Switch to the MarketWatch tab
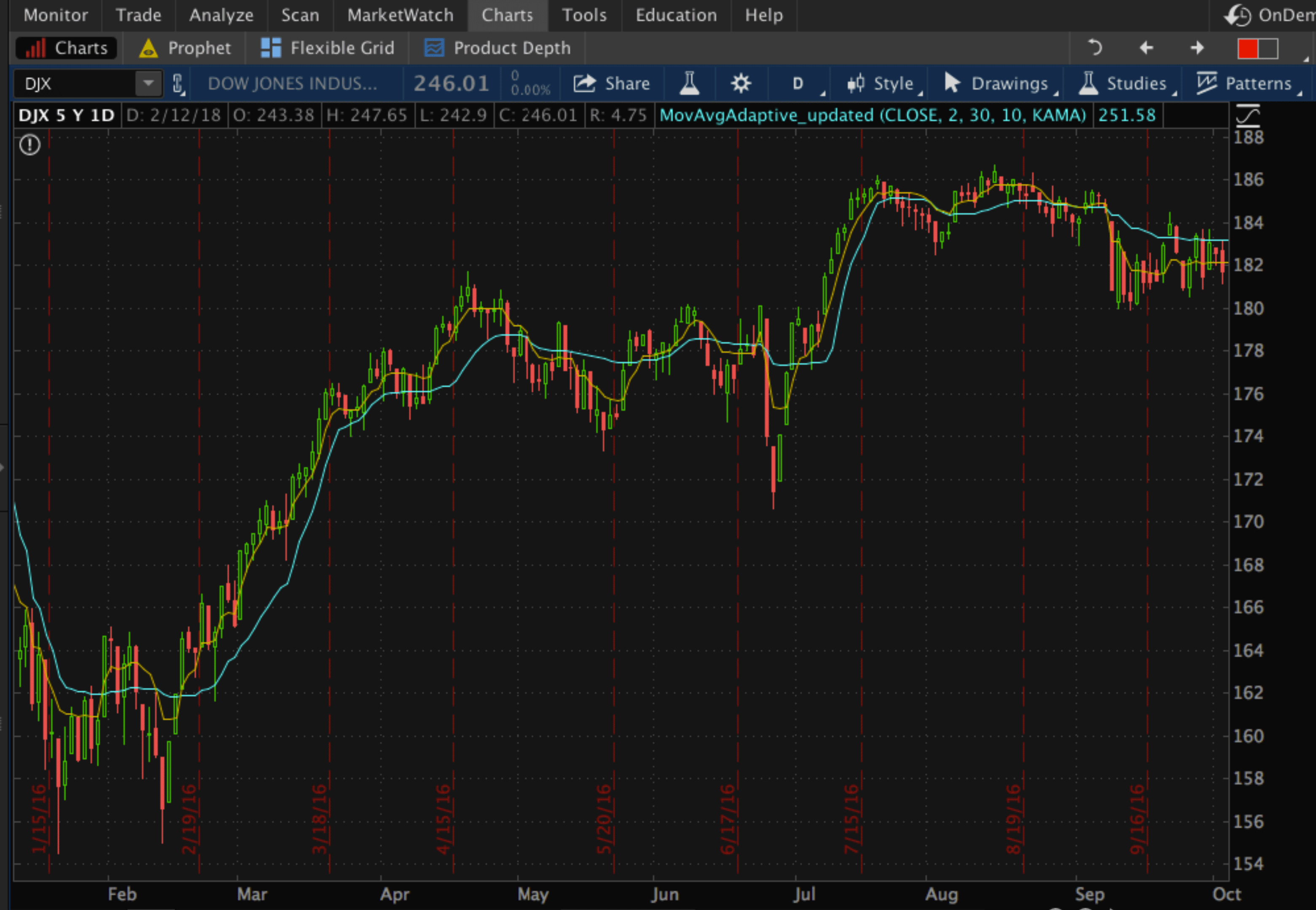Image resolution: width=1316 pixels, height=910 pixels. [400, 16]
